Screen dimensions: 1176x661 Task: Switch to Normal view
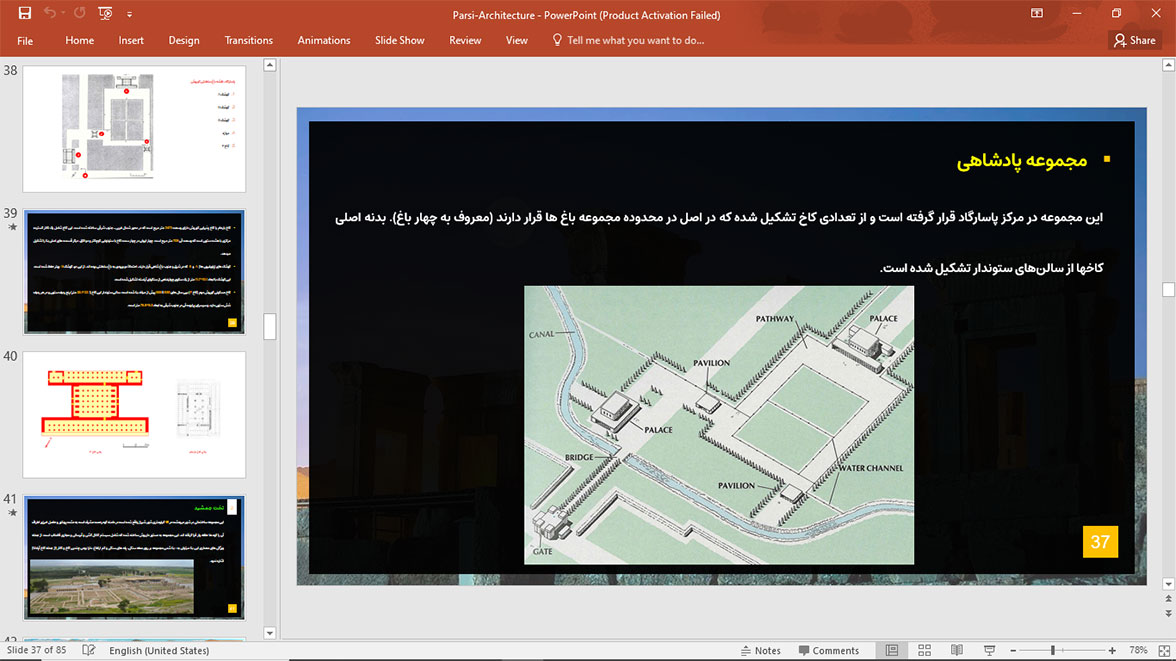pos(892,650)
